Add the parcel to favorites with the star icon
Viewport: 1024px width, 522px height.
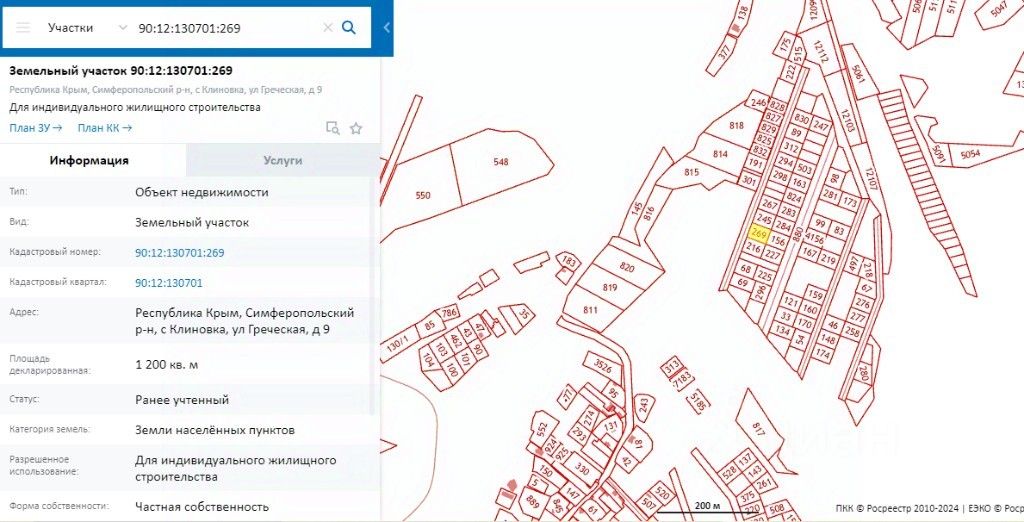[x=356, y=128]
